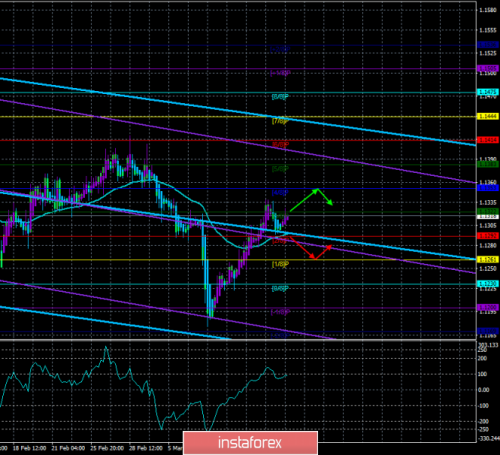The height and width of the screenshot is (455, 500).
Task: Click the red 1.1292 level tag
Action: [x=488, y=236]
